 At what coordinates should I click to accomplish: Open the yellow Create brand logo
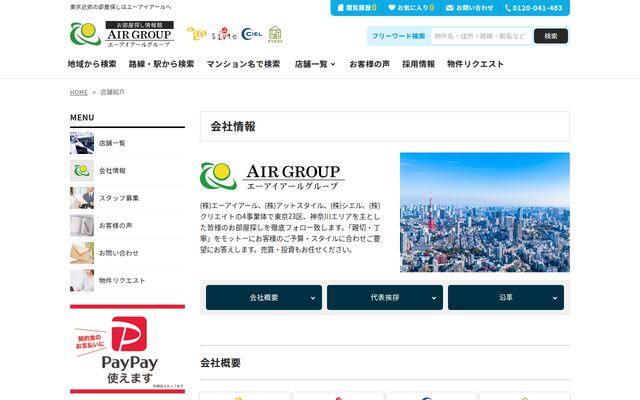(x=197, y=34)
